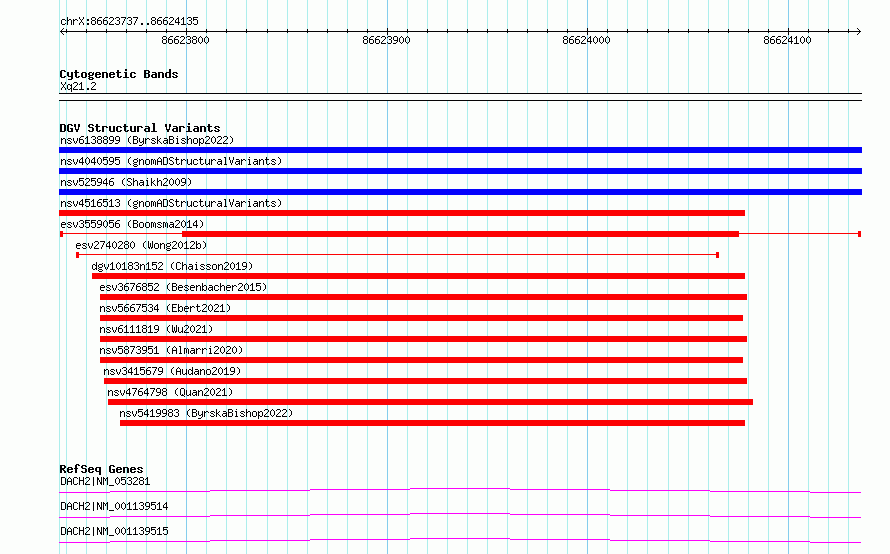Screen dimensions: 890x554
Task: Click the red bar for nsv5873951
Action: [x=421, y=360]
